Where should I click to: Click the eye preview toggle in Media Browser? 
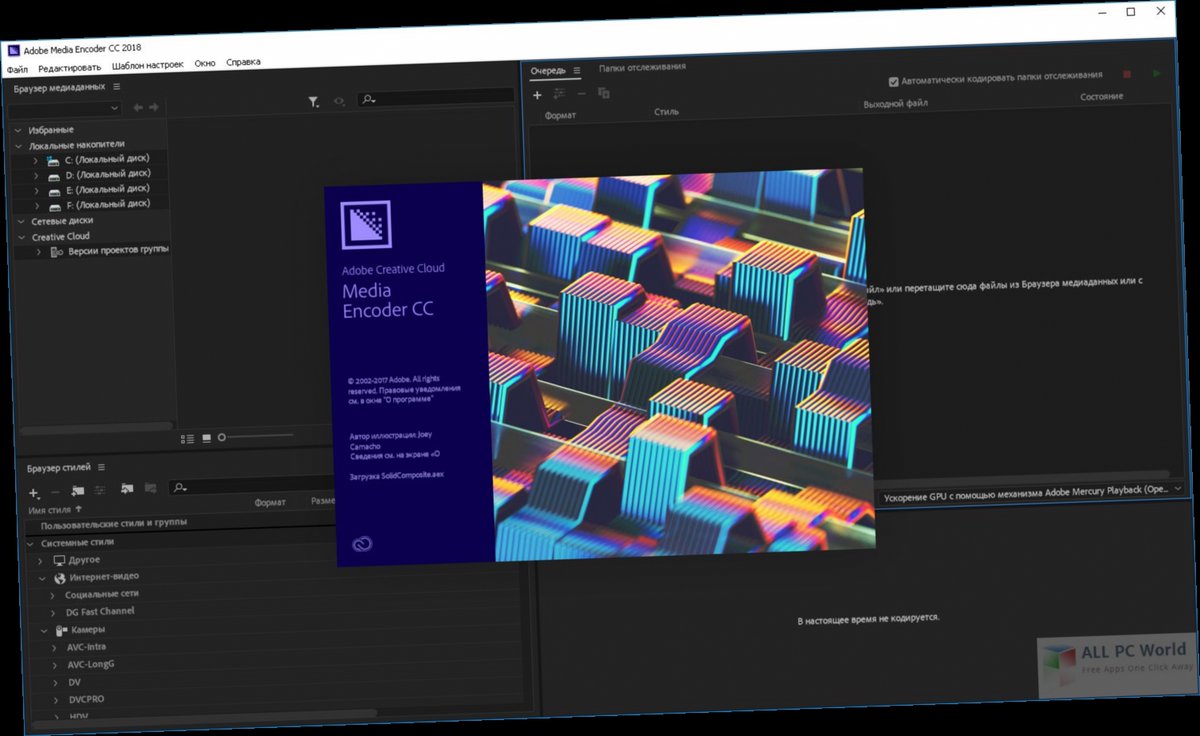click(340, 102)
